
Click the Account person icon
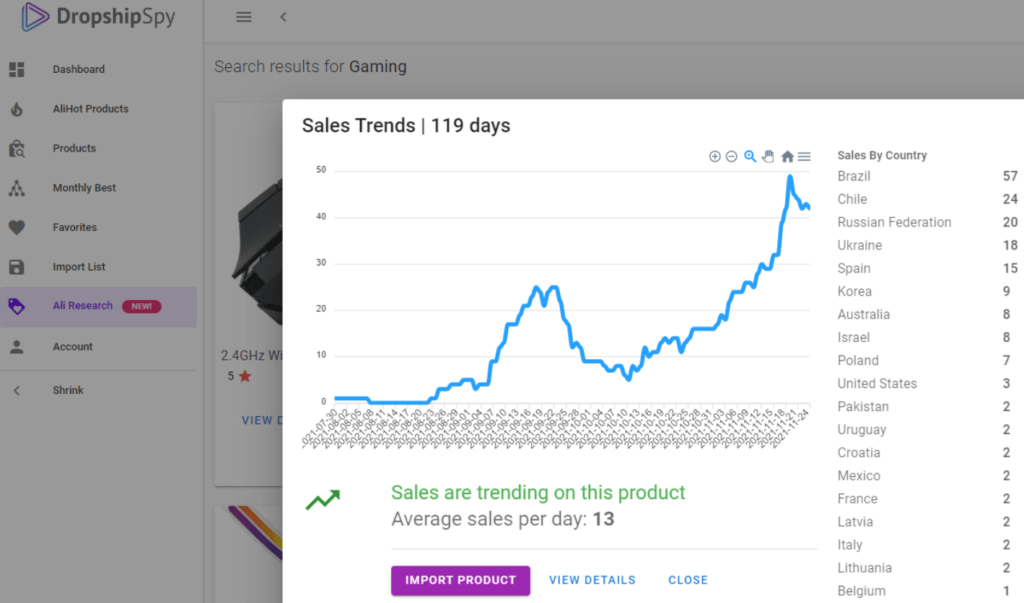pyautogui.click(x=18, y=347)
